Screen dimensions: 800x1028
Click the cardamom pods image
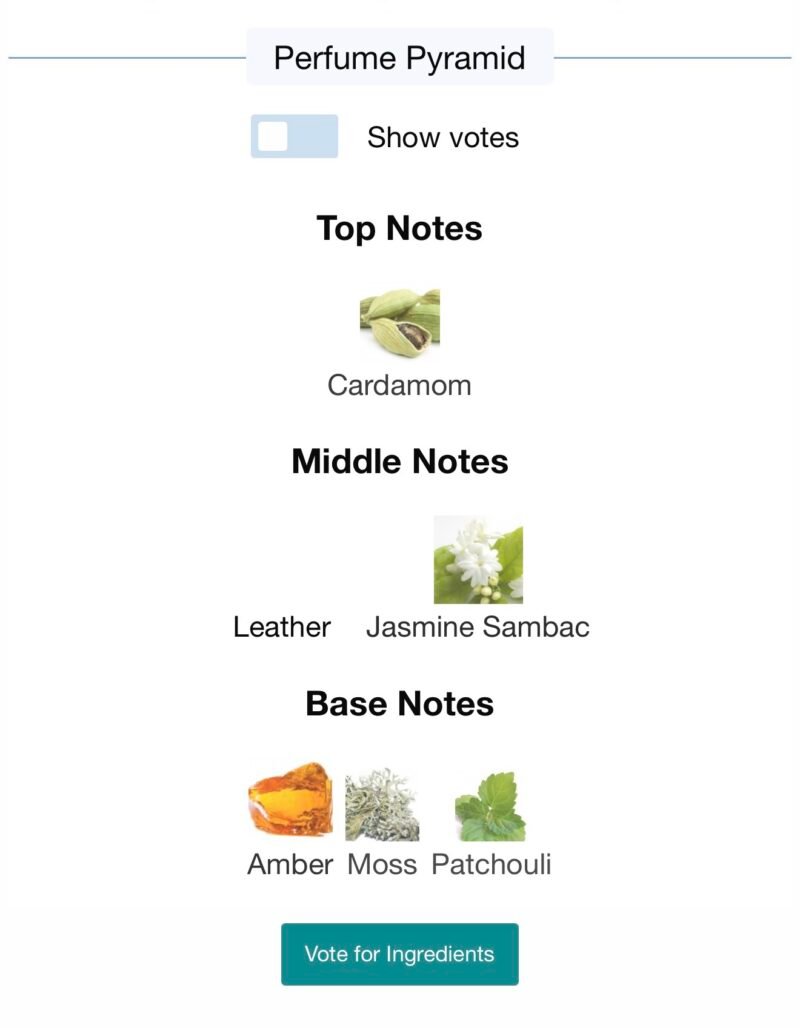click(399, 325)
